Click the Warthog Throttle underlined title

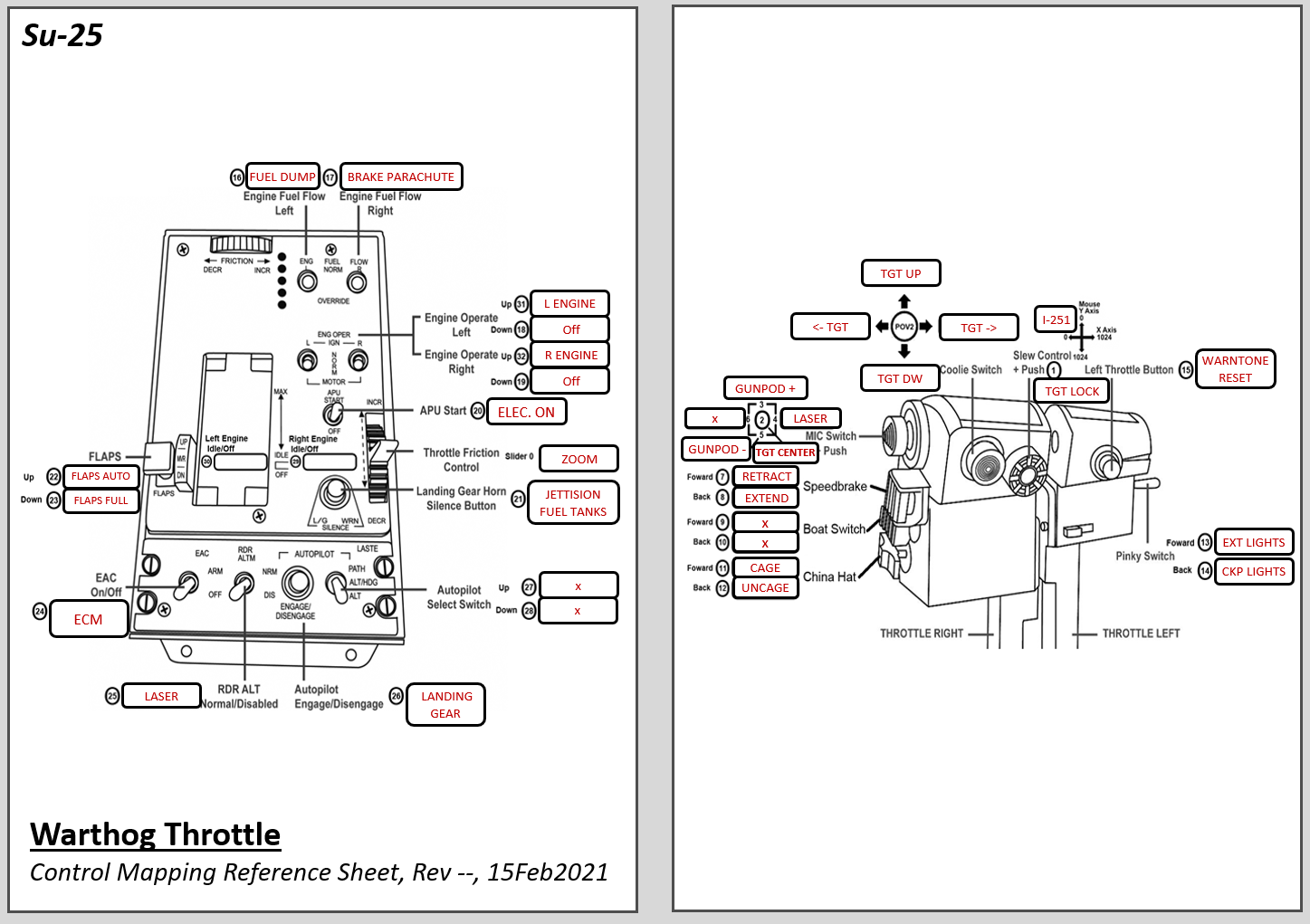(x=155, y=834)
